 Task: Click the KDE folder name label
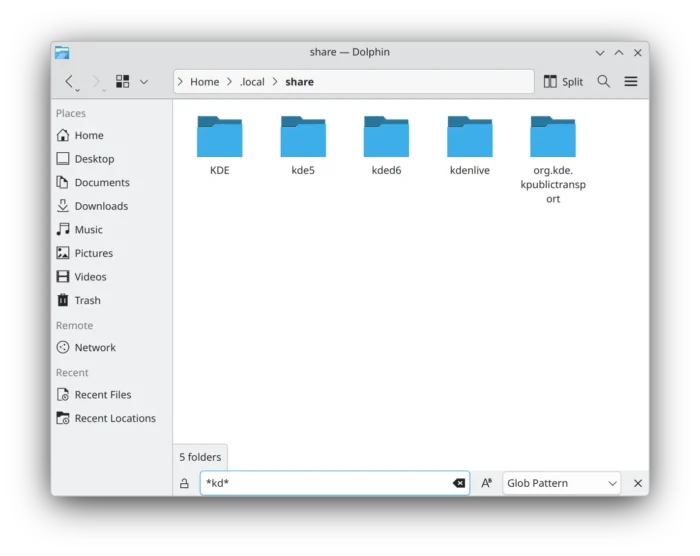point(220,171)
